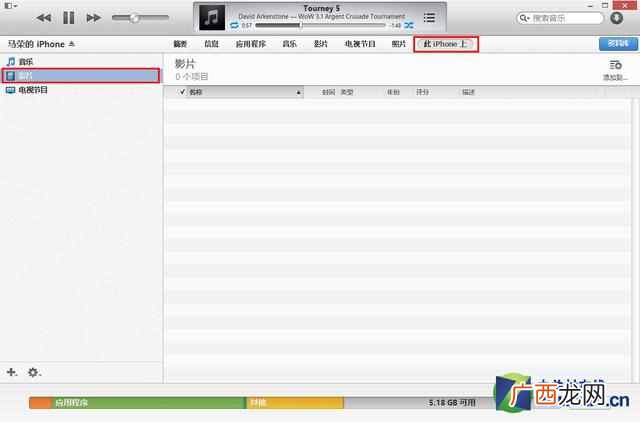The height and width of the screenshot is (423, 640).
Task: Select the 此 iPhone 上 tab
Action: [446, 44]
